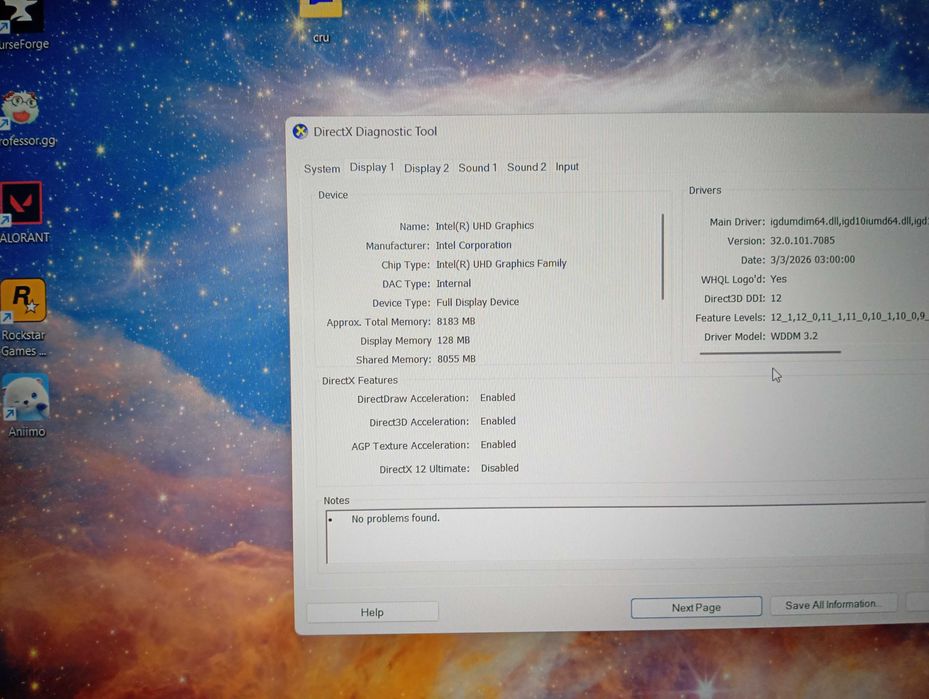Viewport: 929px width, 699px height.
Task: Open the Sound 1 tab
Action: [x=478, y=168]
